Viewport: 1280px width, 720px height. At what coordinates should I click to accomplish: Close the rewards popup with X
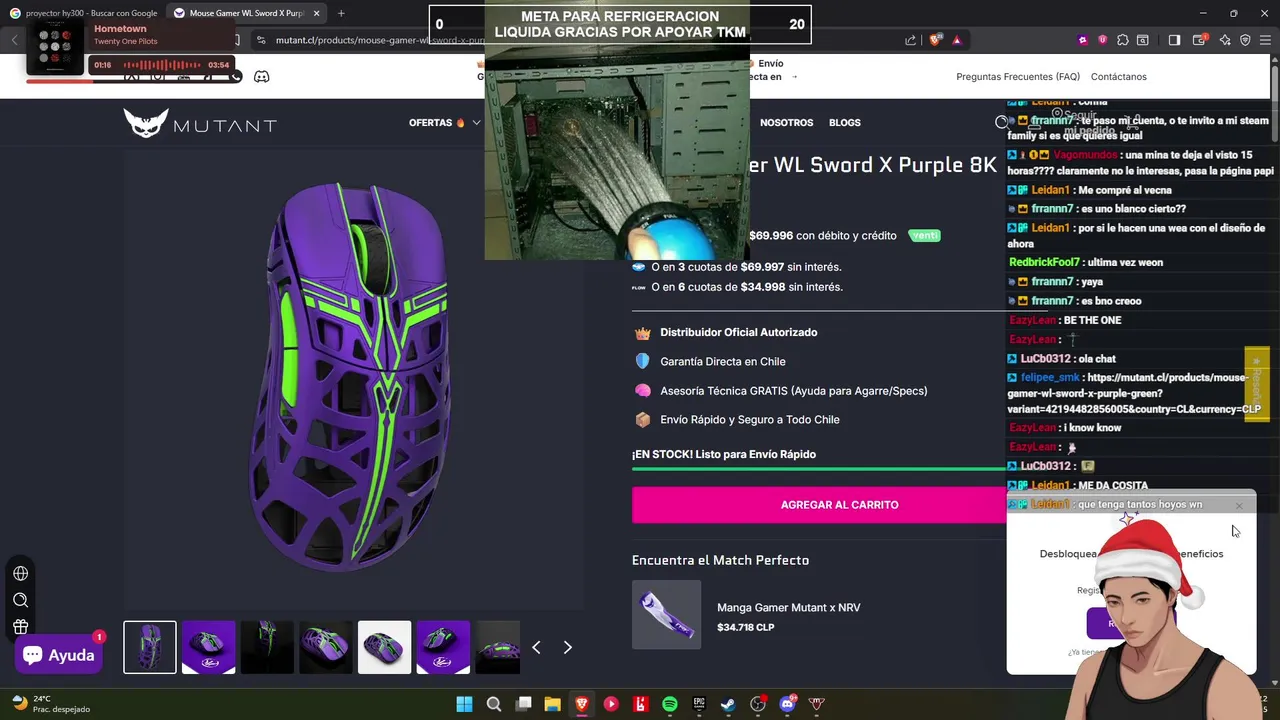click(x=1239, y=506)
